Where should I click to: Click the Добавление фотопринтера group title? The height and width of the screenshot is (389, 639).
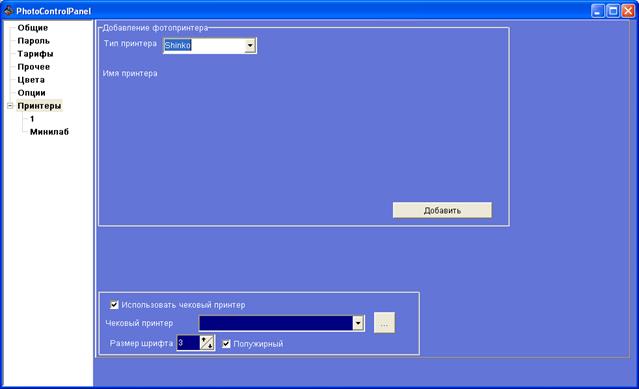(x=155, y=28)
